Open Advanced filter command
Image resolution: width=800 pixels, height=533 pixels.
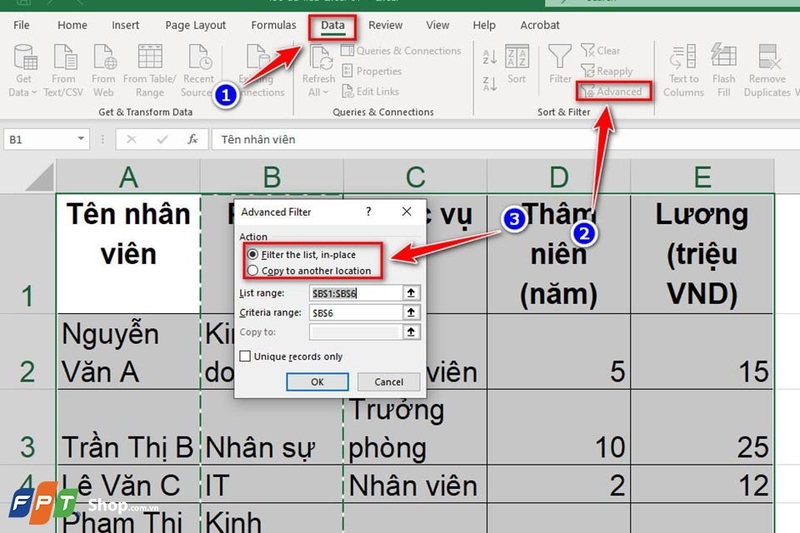coord(614,91)
